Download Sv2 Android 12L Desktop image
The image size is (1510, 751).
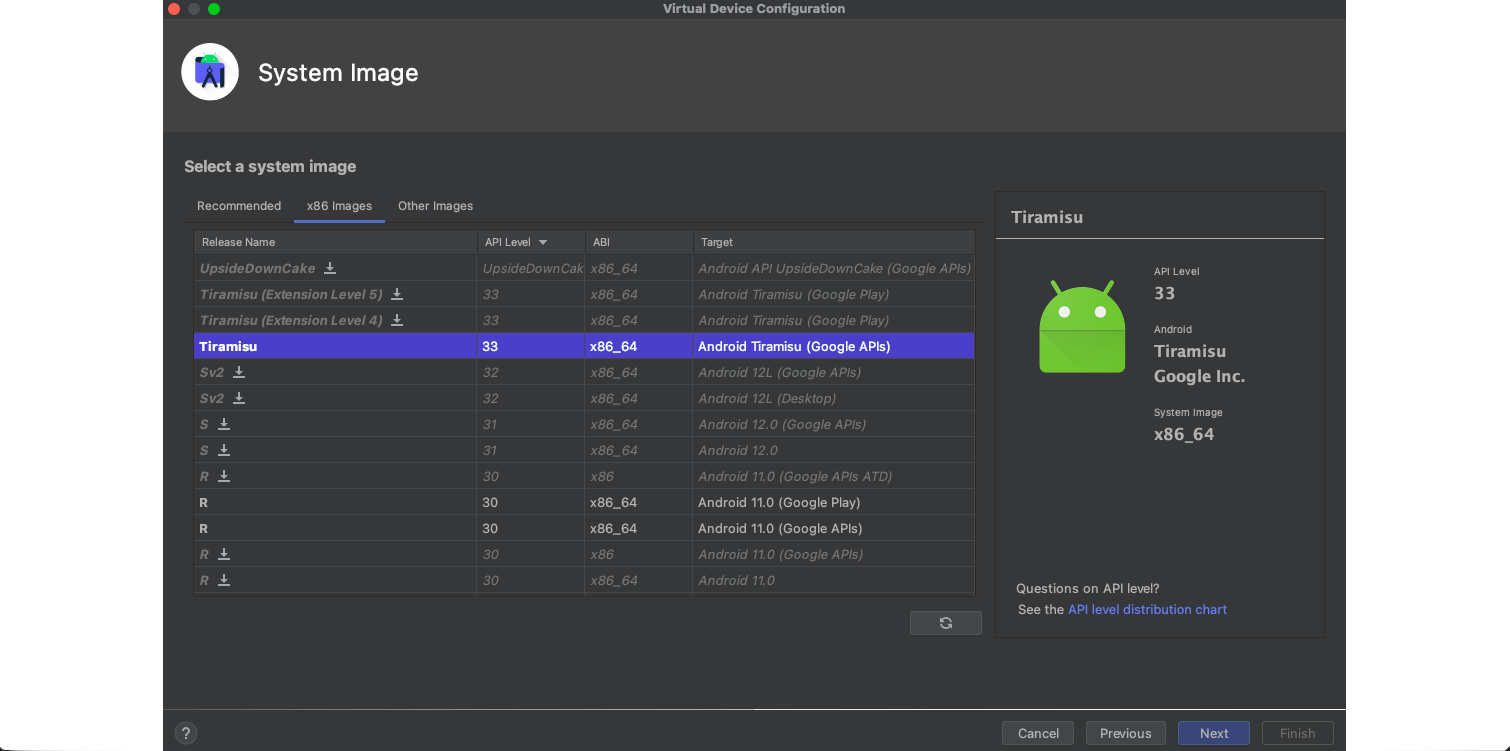(x=239, y=398)
